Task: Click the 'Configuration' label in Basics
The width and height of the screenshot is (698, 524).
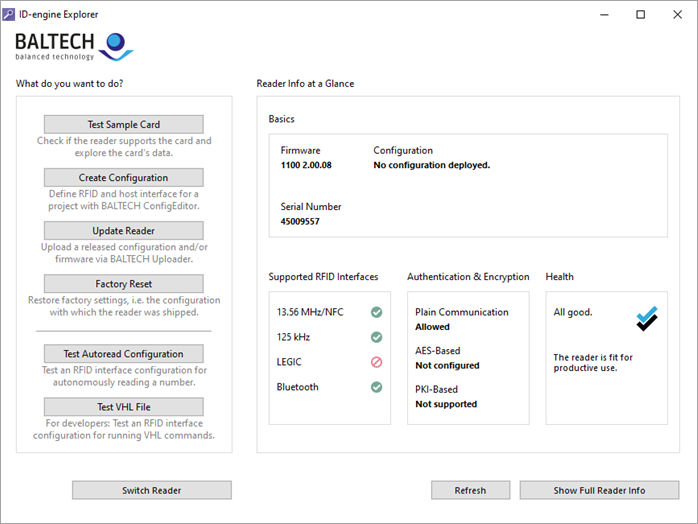Action: (403, 150)
